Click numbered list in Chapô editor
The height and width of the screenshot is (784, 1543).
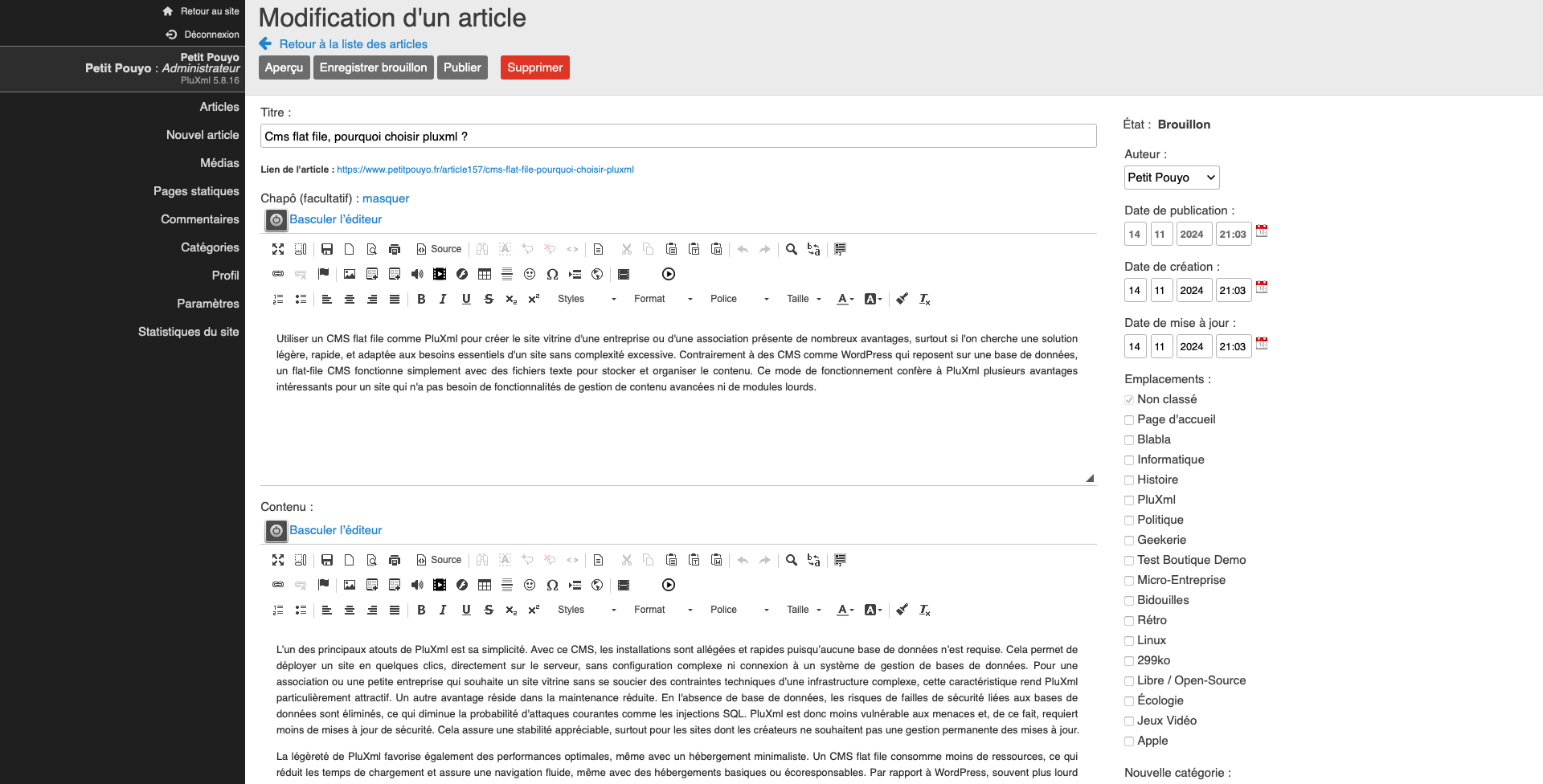click(x=278, y=299)
